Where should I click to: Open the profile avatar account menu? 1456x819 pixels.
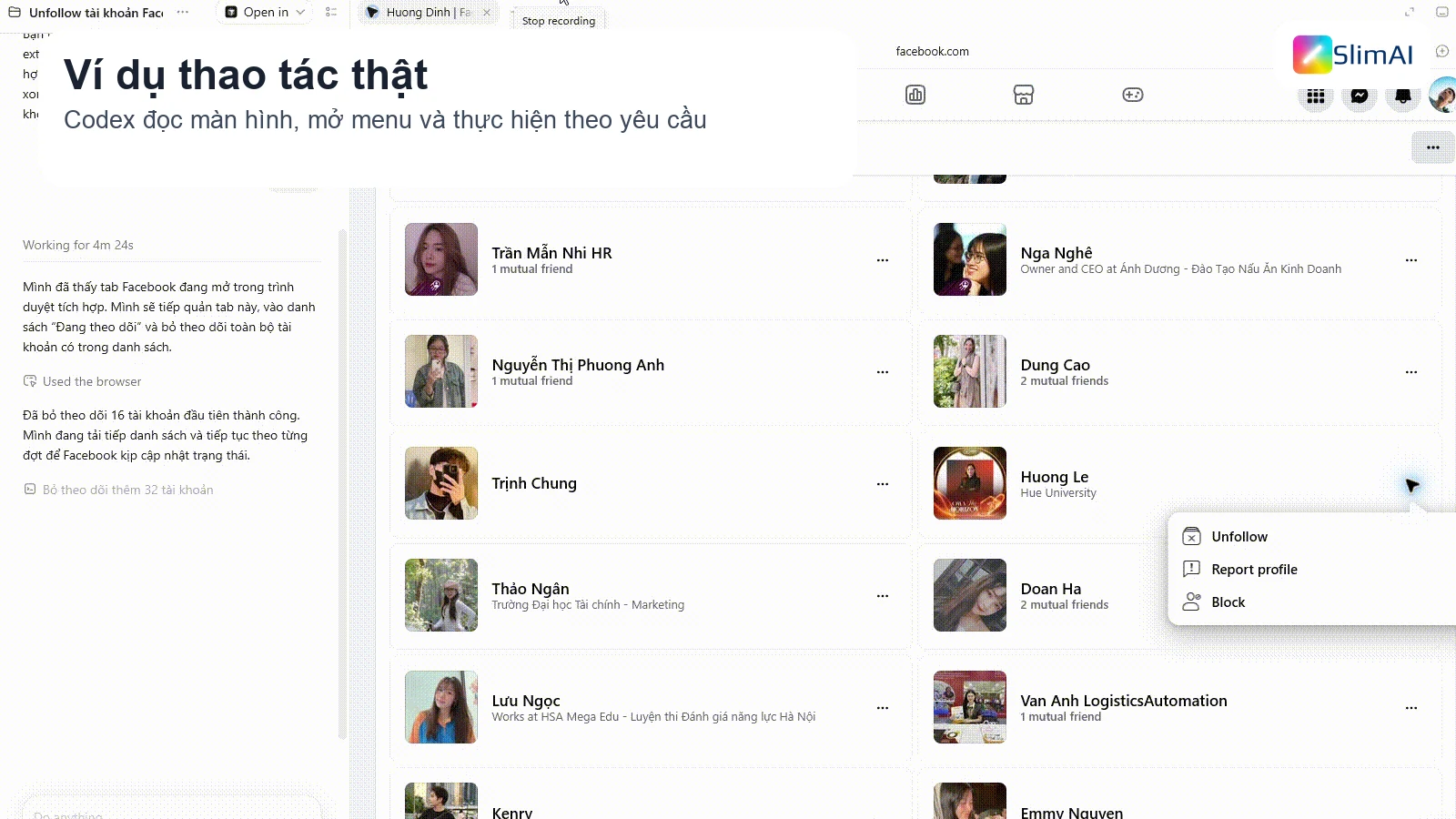point(1443,96)
